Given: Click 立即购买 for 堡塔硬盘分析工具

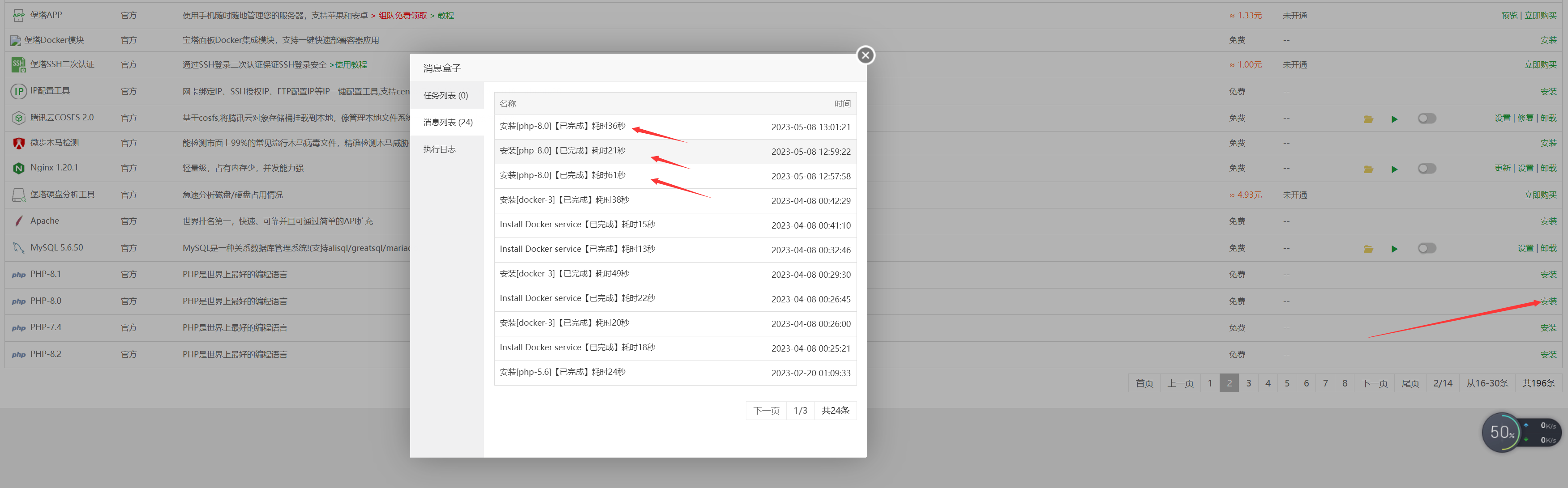Looking at the screenshot, I should [1540, 195].
